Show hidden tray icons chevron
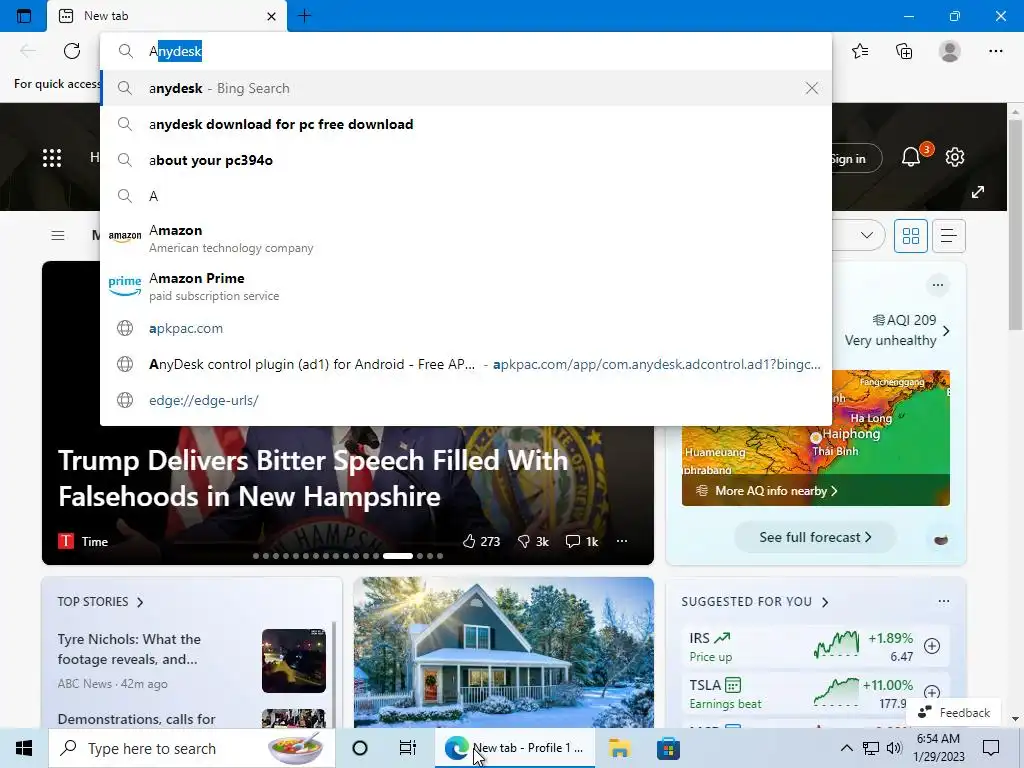Image resolution: width=1024 pixels, height=768 pixels. [846, 748]
